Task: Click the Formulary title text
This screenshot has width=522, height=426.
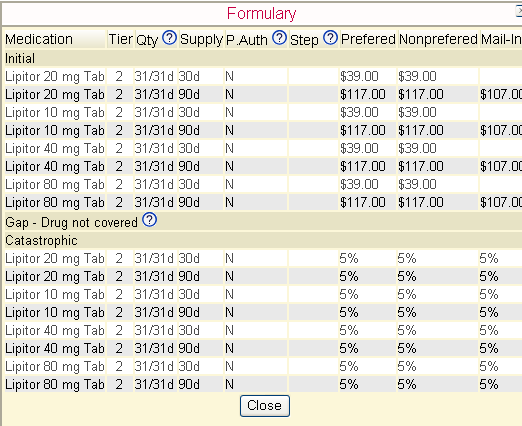Action: point(261,14)
